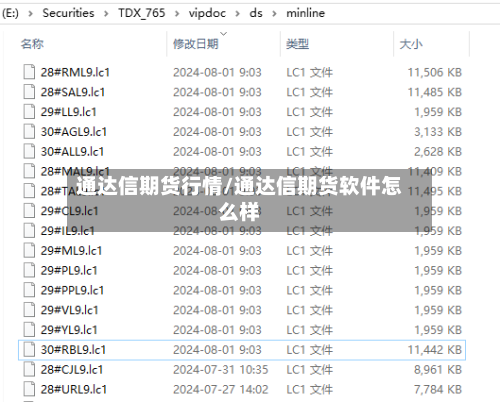Select the file name 30#ALL9.lc1
The width and height of the screenshot is (500, 402).
[x=72, y=152]
